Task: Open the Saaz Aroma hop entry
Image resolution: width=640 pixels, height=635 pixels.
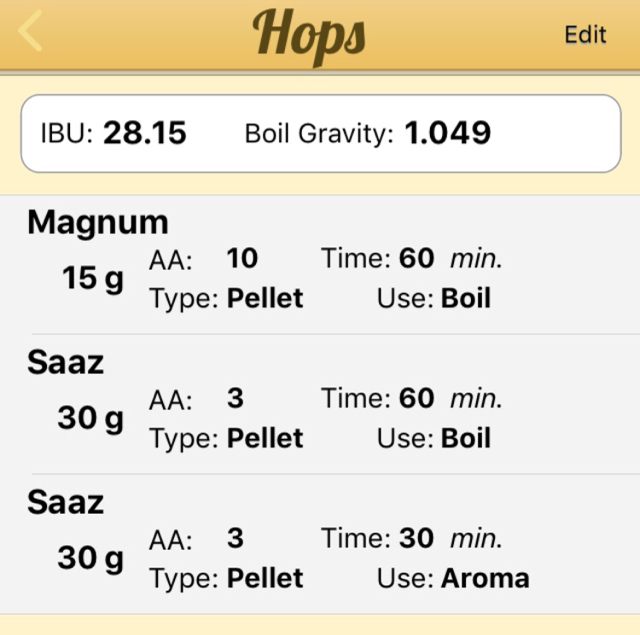Action: tap(320, 544)
